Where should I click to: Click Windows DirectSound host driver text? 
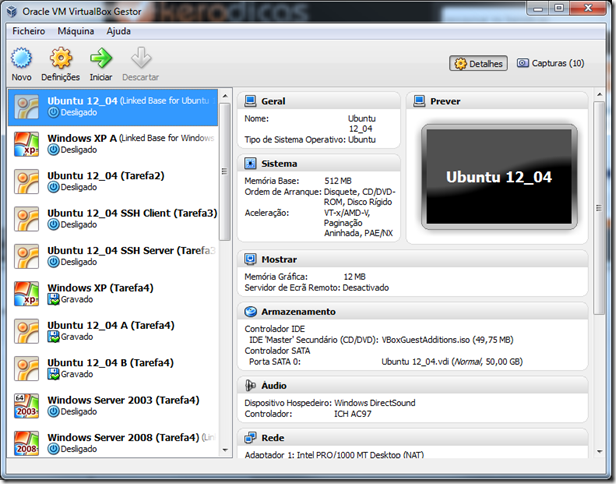(x=374, y=403)
